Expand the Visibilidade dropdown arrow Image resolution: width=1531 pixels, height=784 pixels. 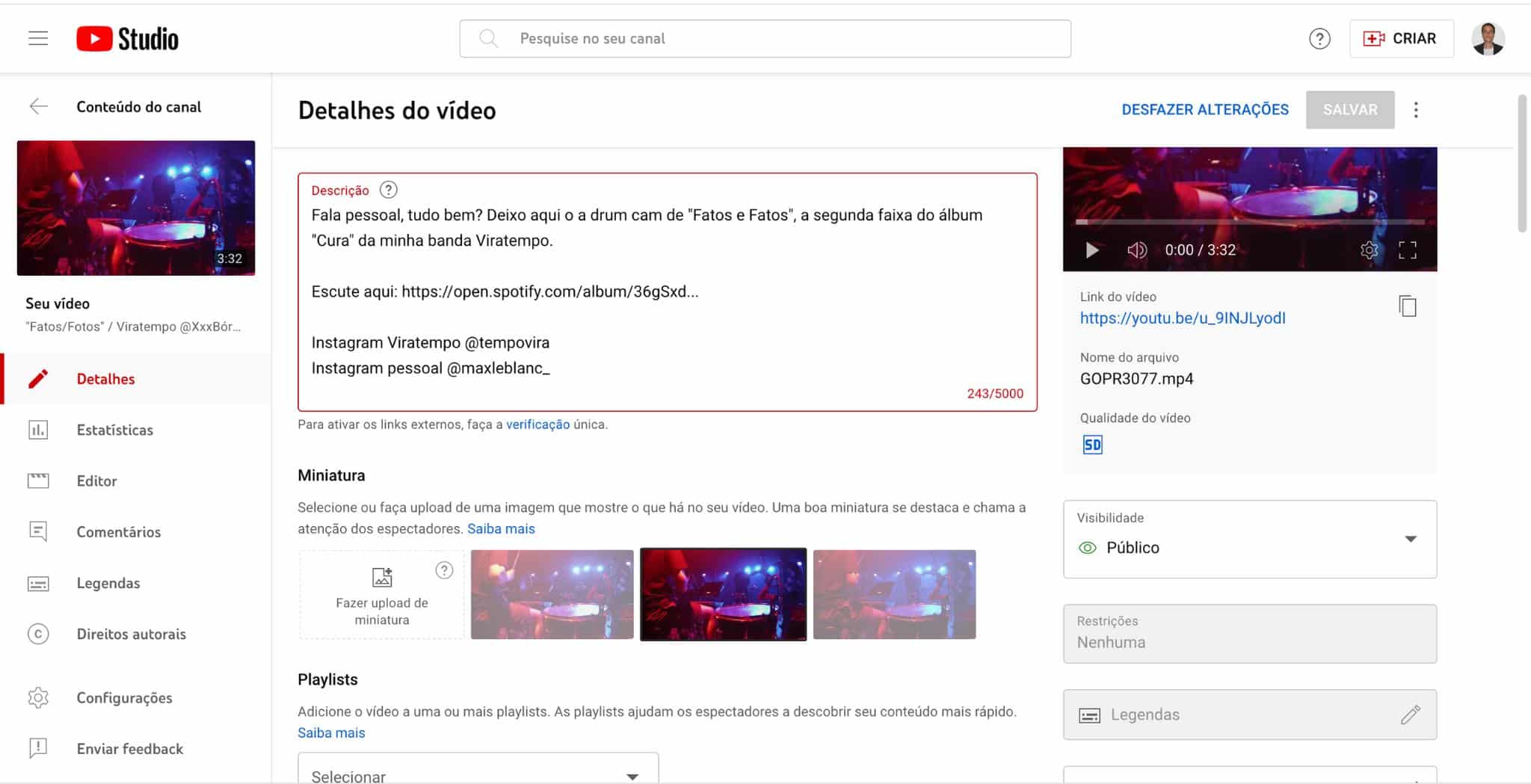(x=1411, y=539)
